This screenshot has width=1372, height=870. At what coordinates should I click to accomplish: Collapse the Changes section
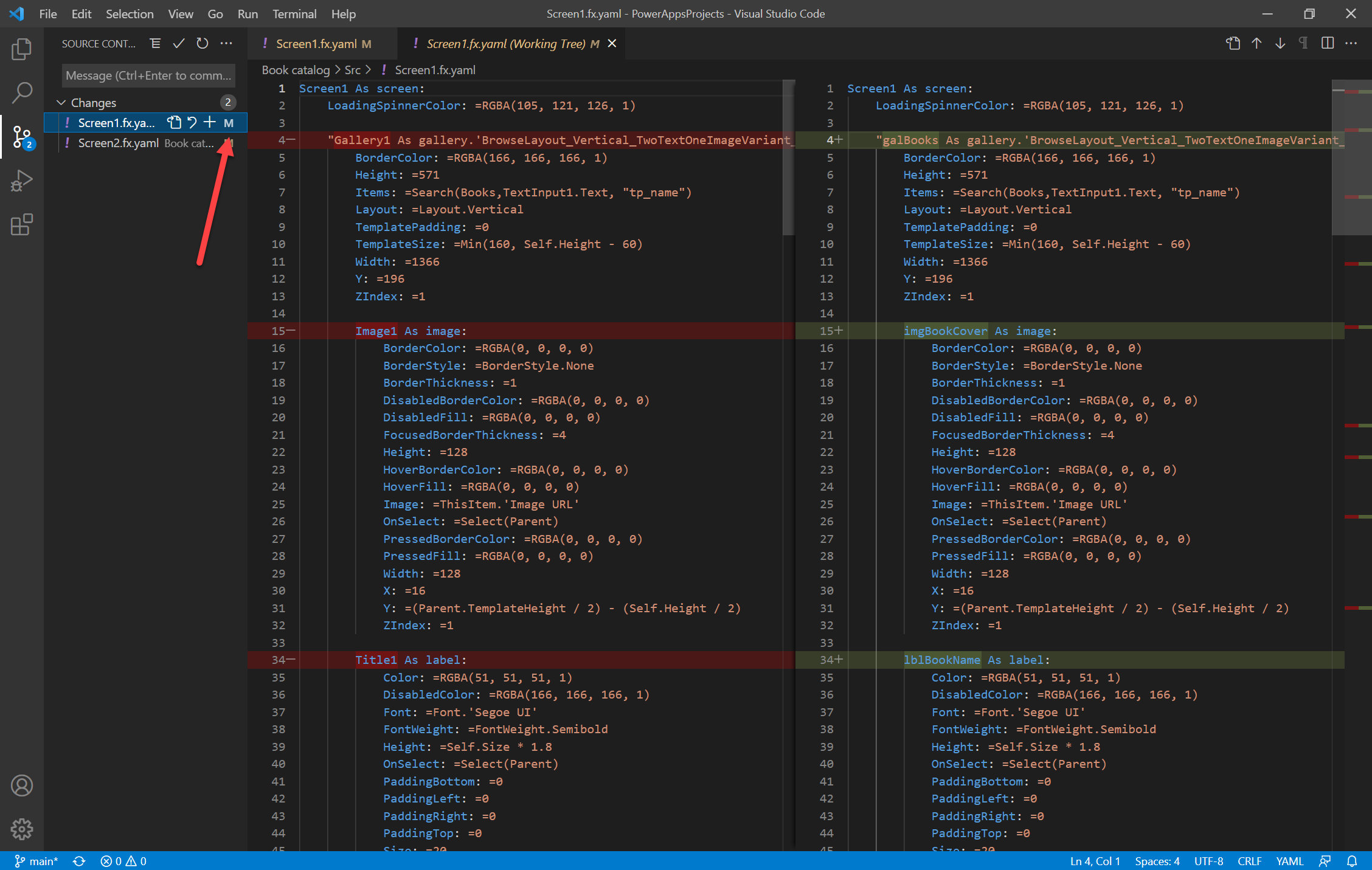[61, 102]
